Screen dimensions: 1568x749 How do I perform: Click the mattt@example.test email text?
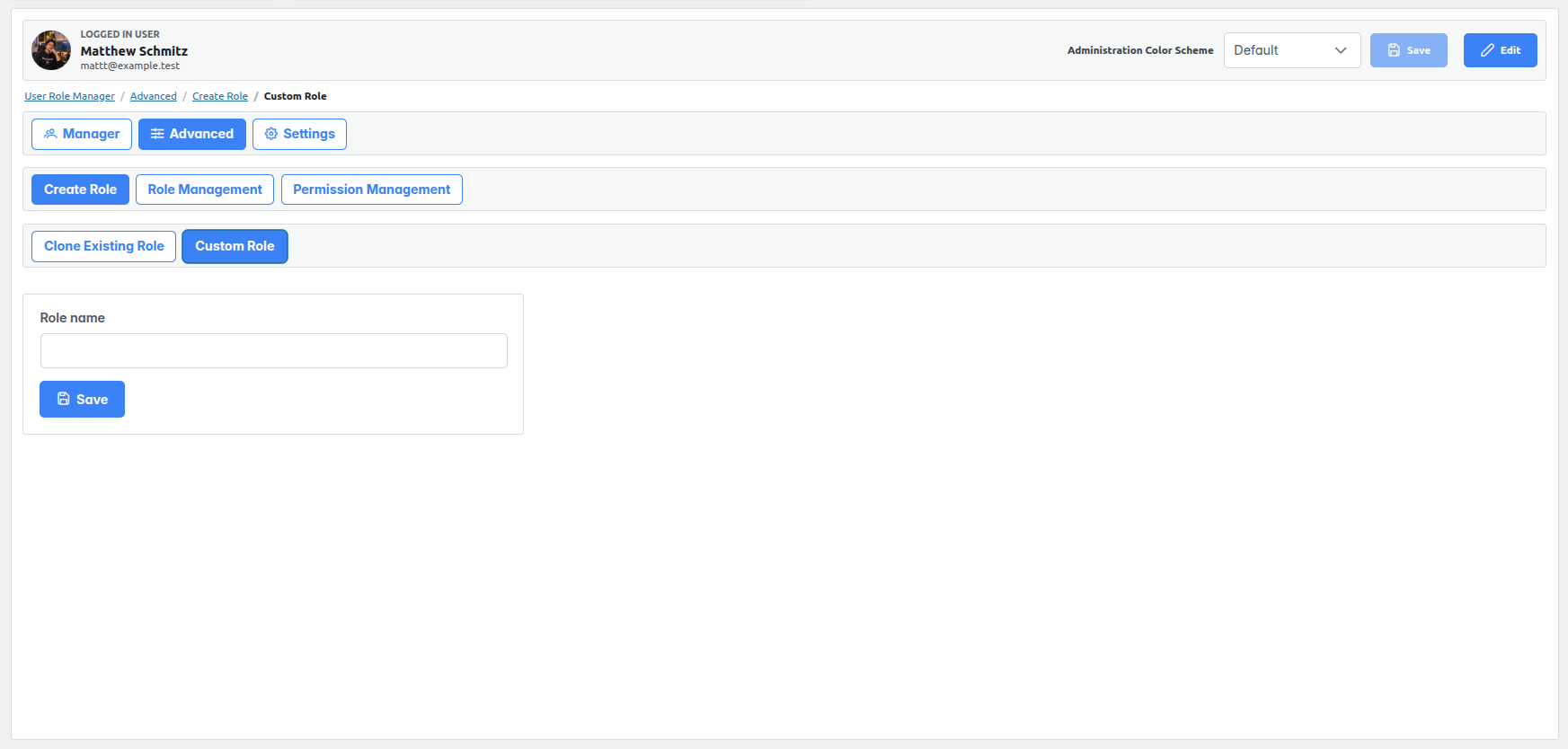click(x=130, y=66)
